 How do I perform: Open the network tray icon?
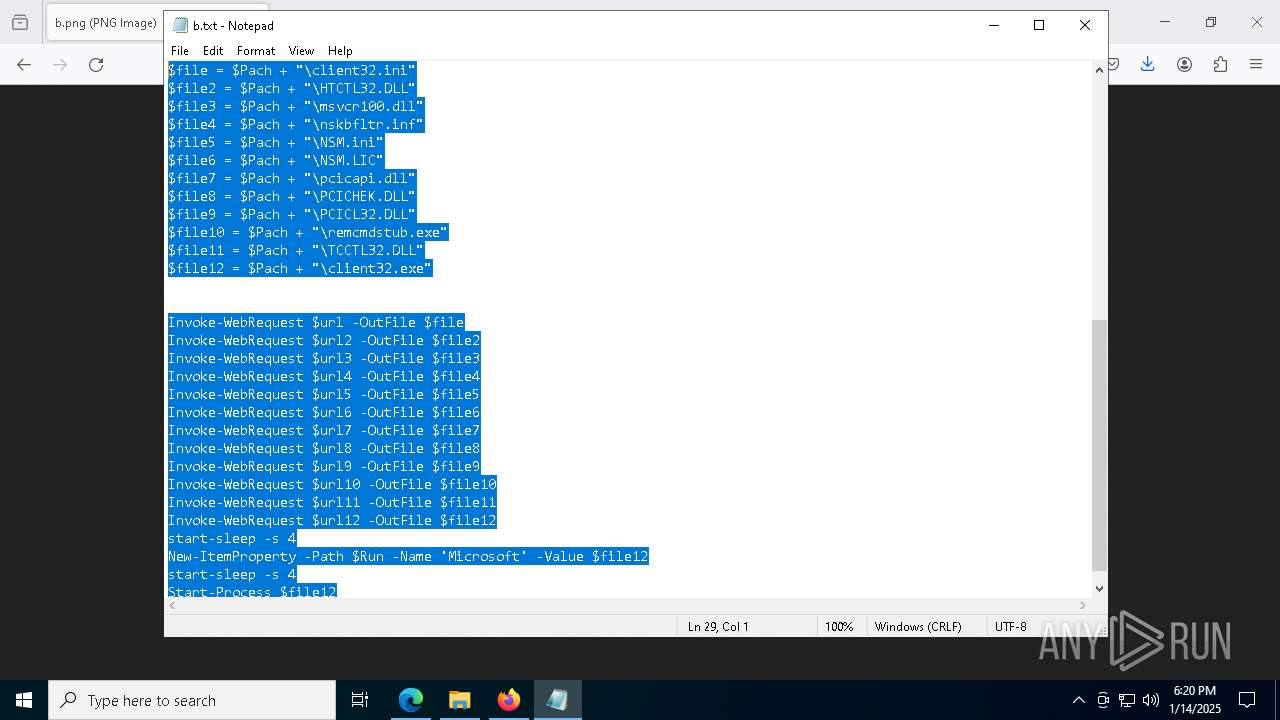pos(1127,700)
